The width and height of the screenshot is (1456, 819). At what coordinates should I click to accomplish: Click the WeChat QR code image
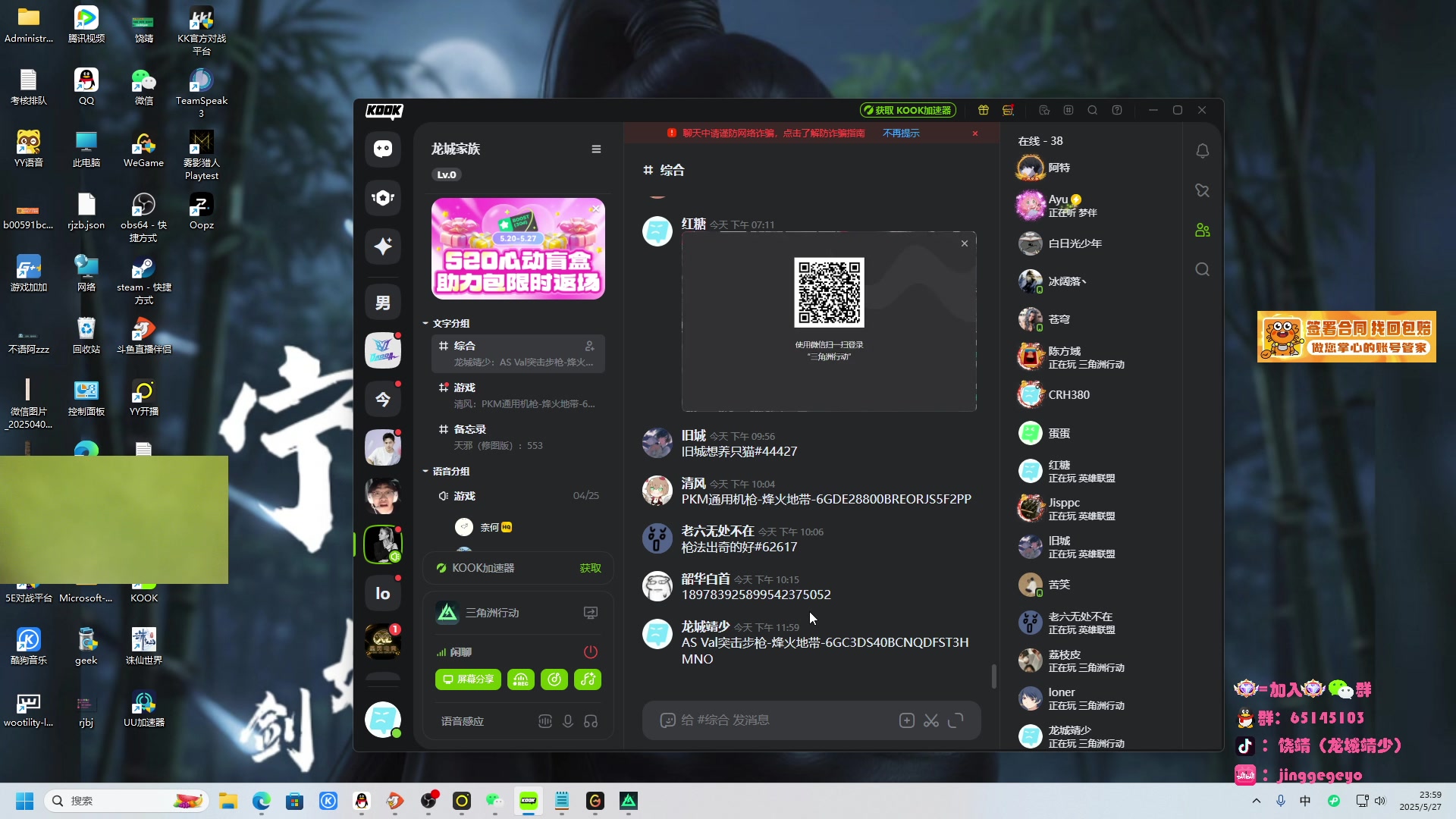pos(829,293)
